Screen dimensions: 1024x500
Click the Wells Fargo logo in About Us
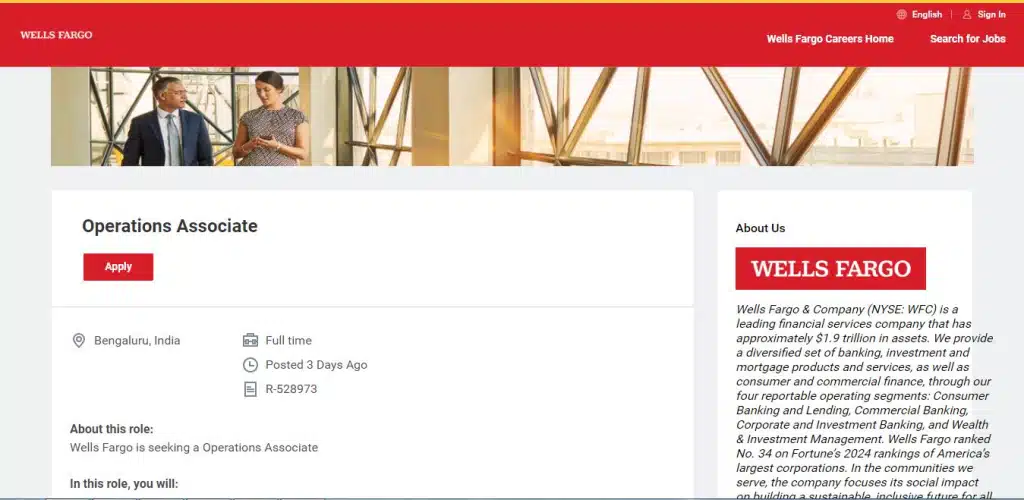point(831,268)
